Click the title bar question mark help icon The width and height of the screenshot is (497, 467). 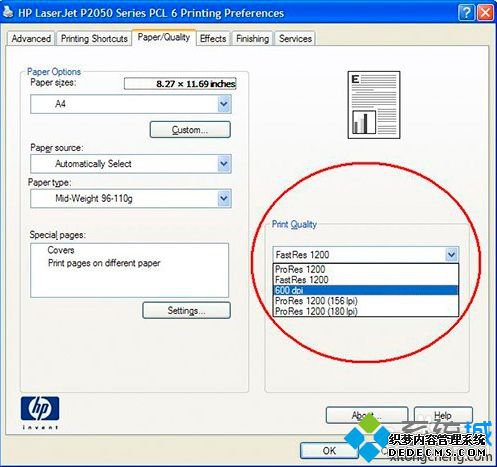(x=466, y=13)
